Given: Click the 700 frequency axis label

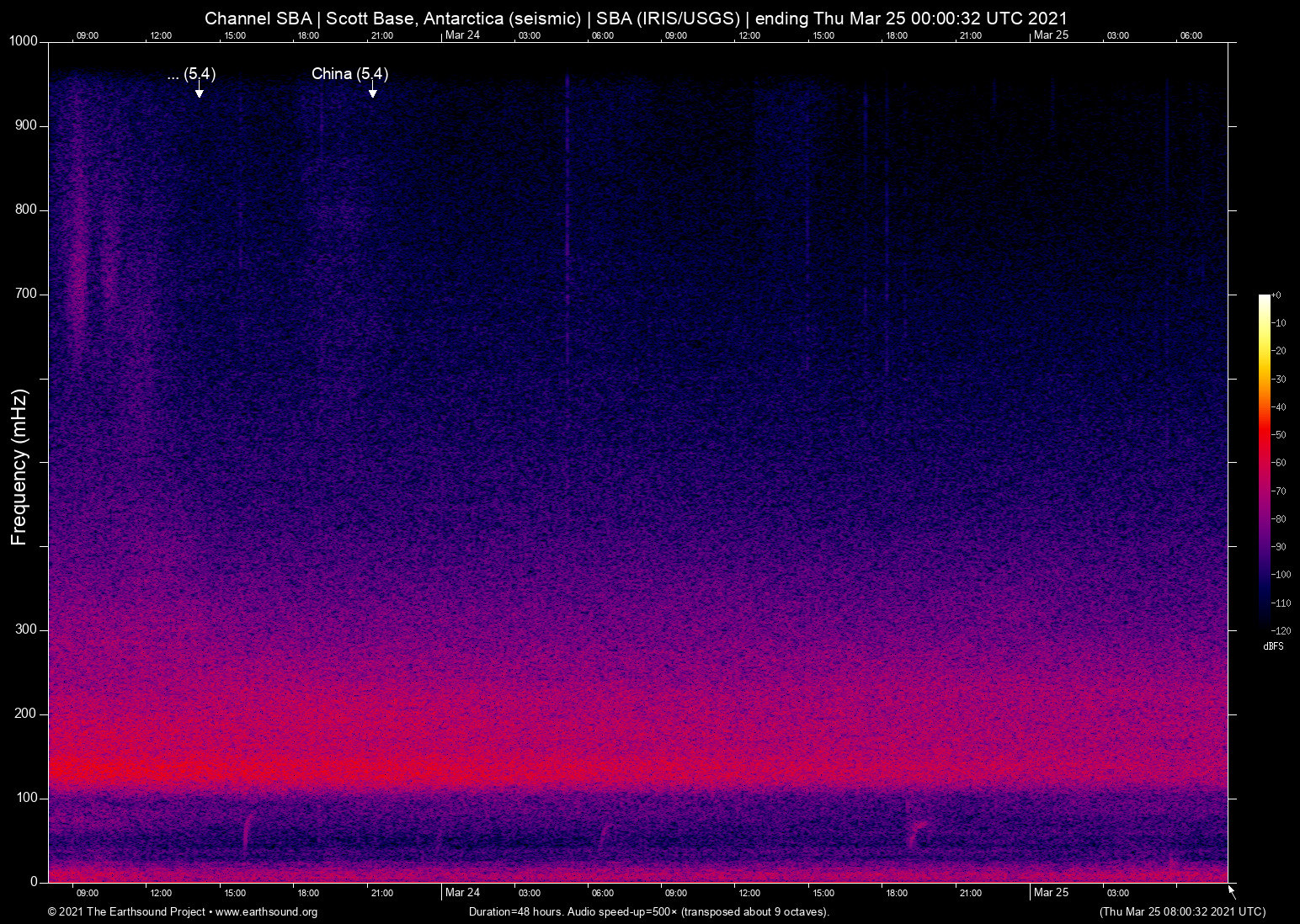Looking at the screenshot, I should tap(26, 294).
